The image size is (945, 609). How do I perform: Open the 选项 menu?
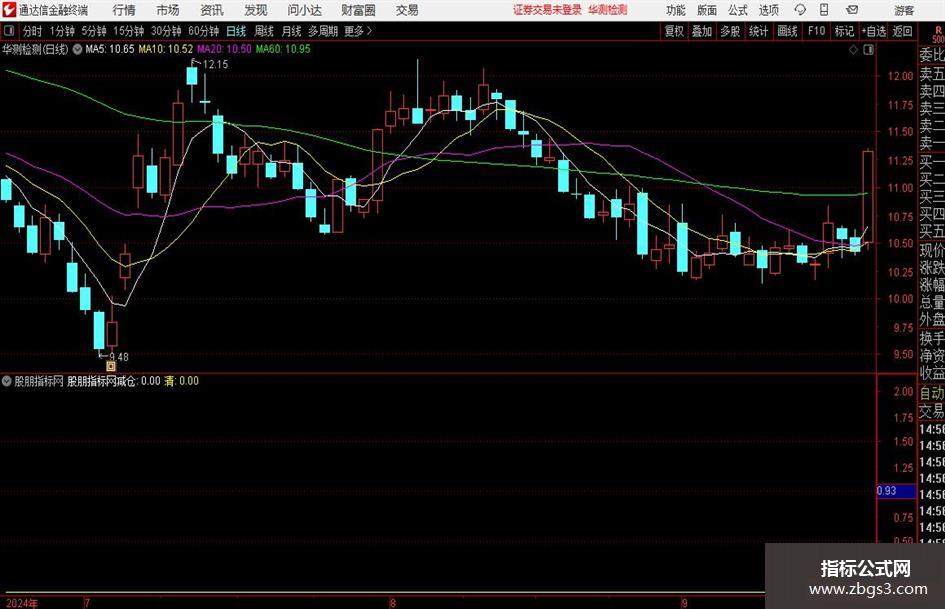(x=768, y=10)
